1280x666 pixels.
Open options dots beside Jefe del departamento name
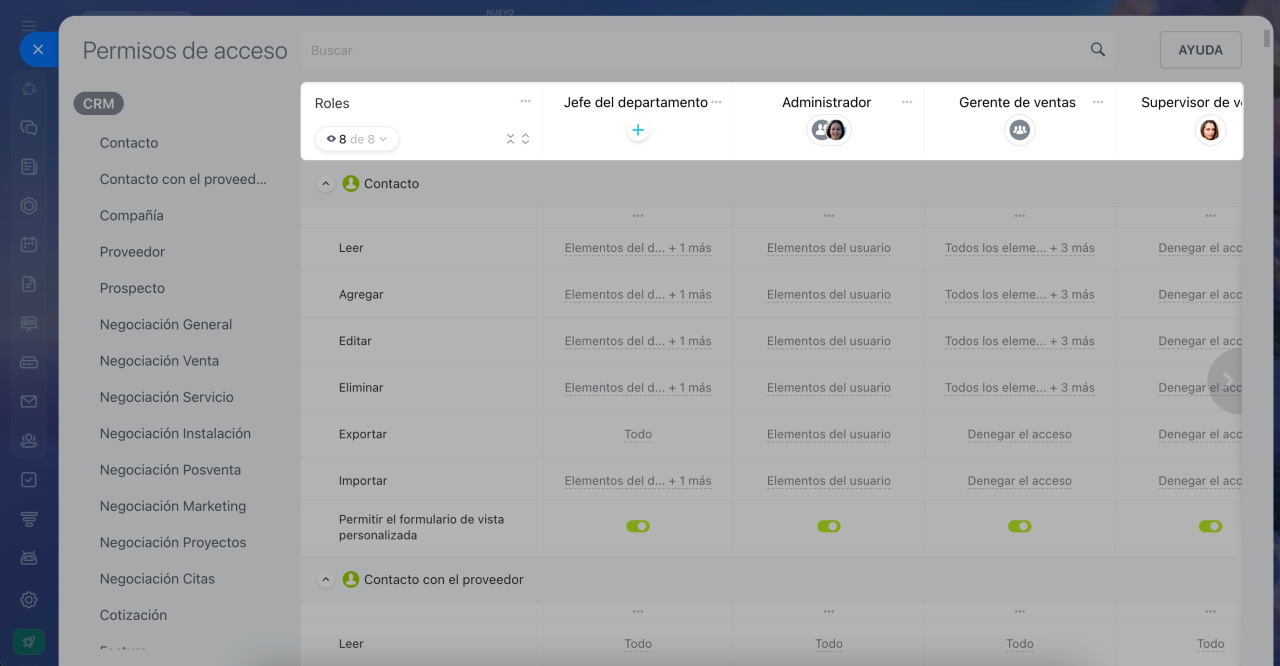[716, 102]
